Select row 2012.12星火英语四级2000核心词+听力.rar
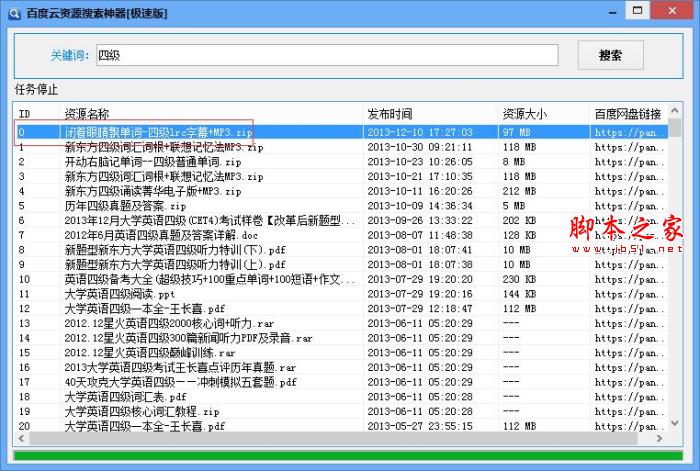This screenshot has width=700, height=471. [x=342, y=323]
